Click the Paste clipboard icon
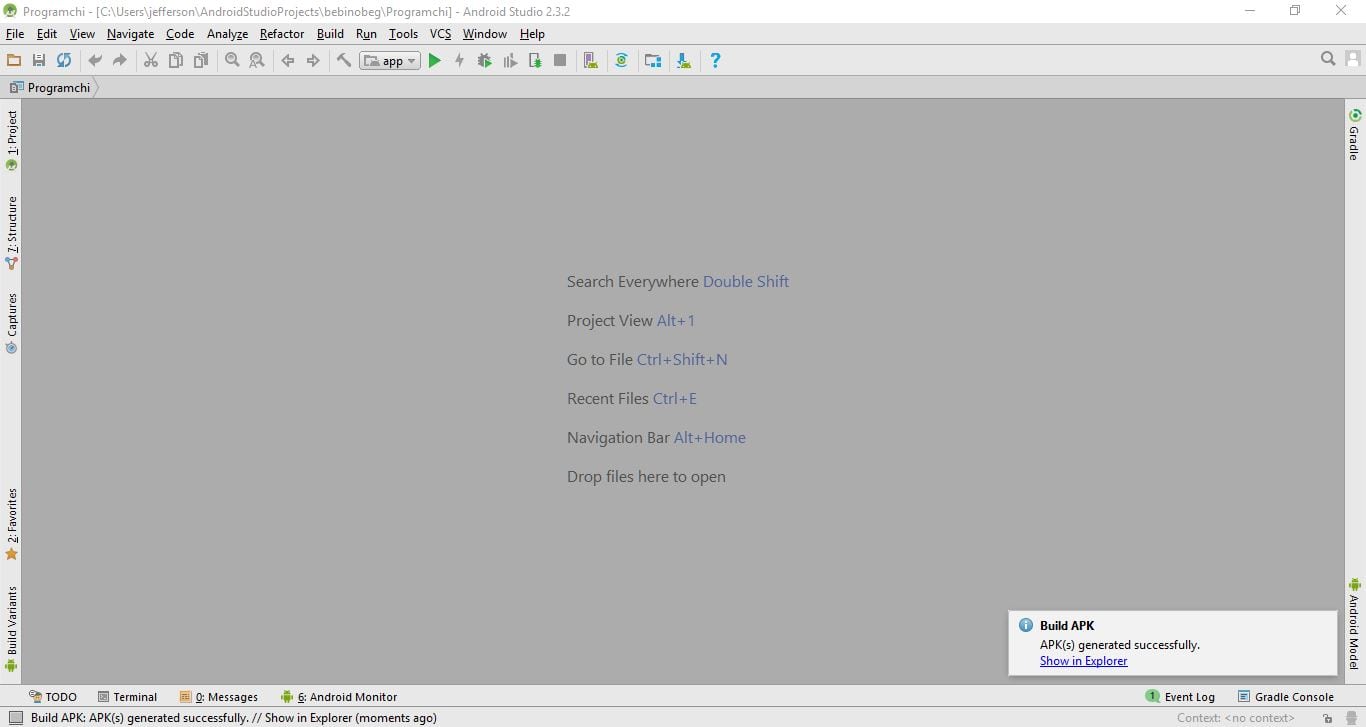This screenshot has height=727, width=1366. coord(201,60)
